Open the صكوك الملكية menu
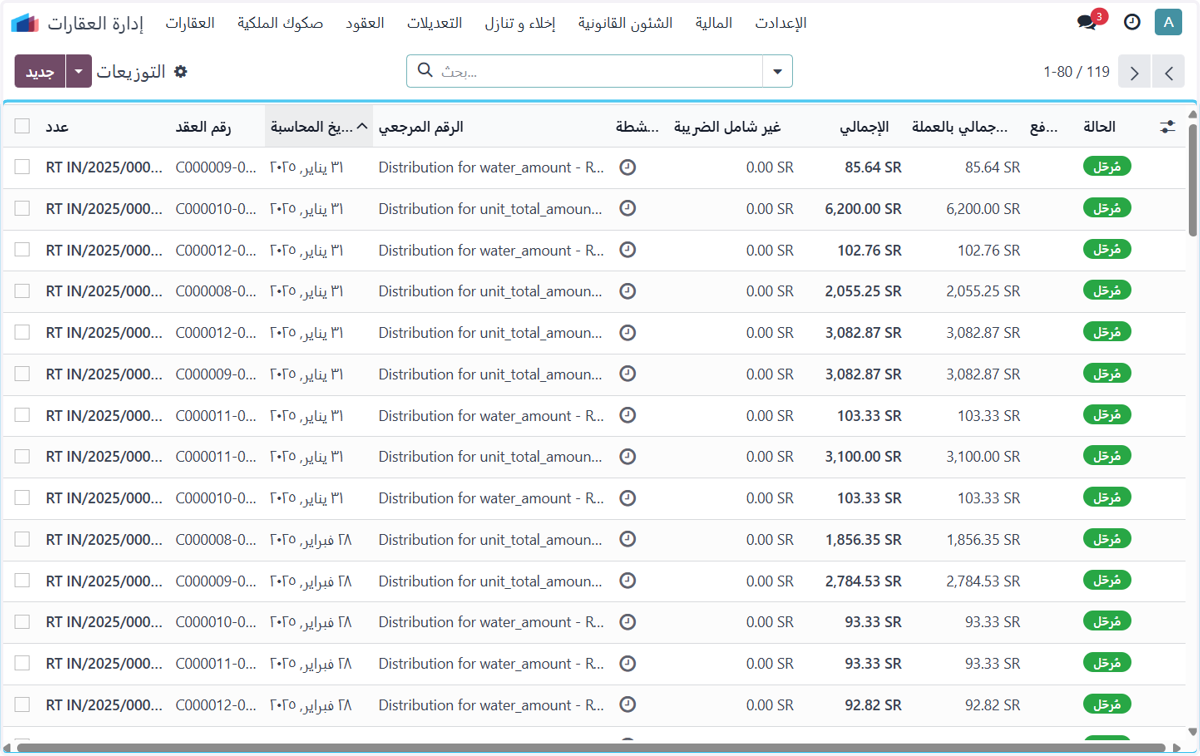The image size is (1200, 756). point(280,23)
